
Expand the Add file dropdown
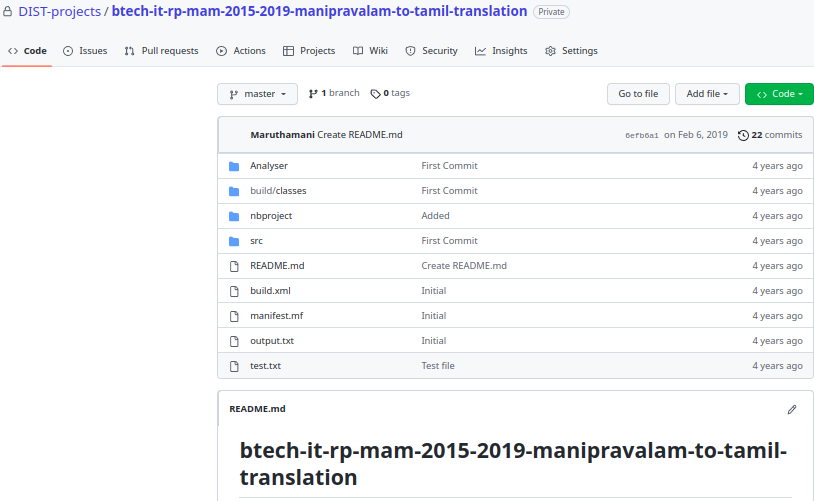pyautogui.click(x=707, y=94)
